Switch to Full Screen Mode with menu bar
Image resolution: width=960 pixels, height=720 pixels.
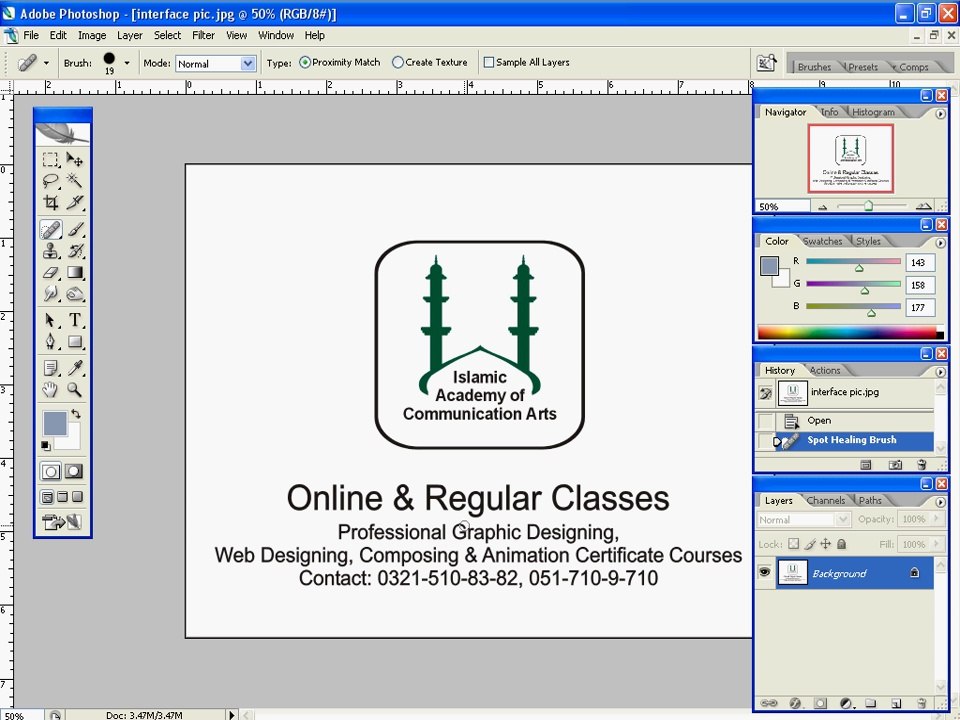pos(62,497)
